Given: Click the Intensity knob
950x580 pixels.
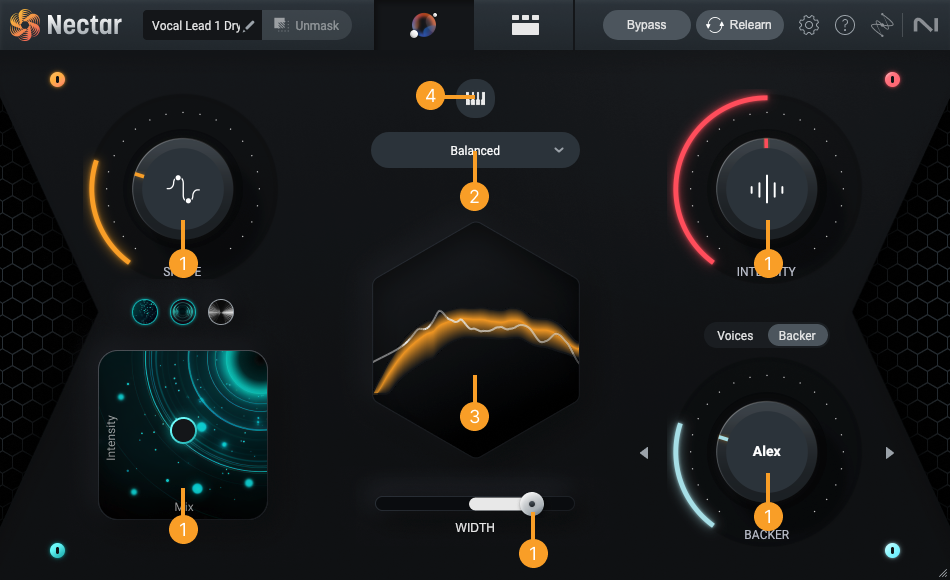Looking at the screenshot, I should tap(766, 188).
